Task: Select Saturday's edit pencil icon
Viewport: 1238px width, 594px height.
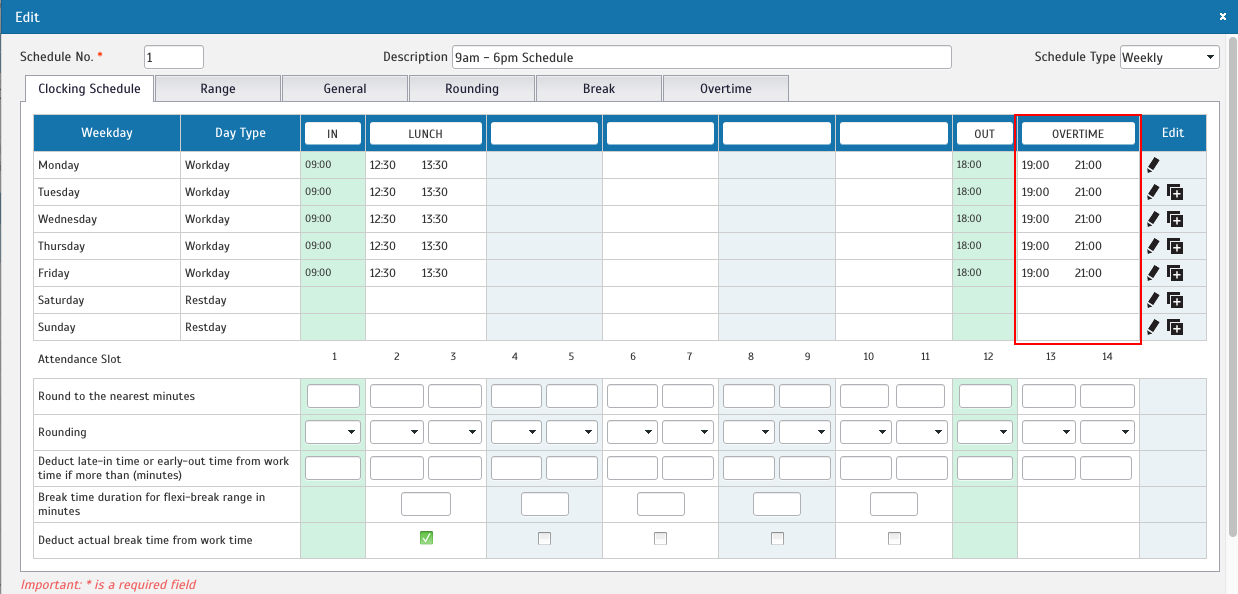Action: [1153, 300]
